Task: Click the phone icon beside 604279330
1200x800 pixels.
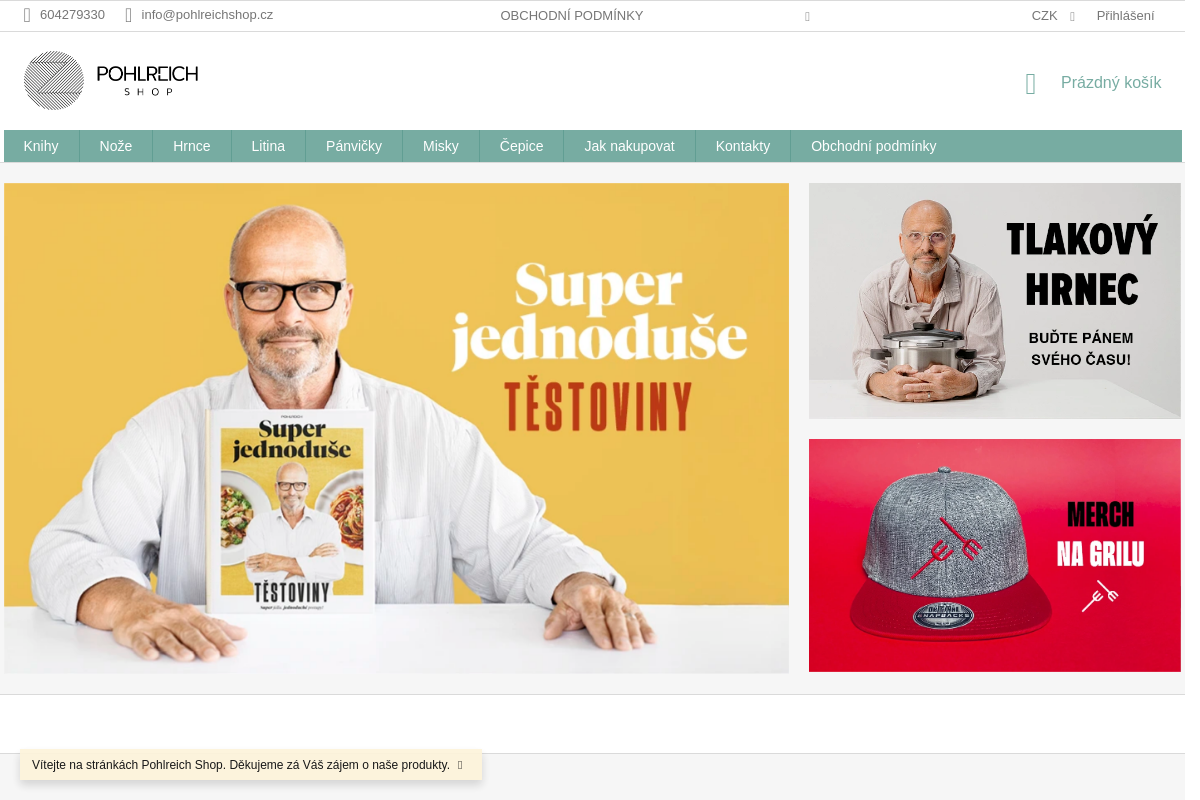Action: point(27,15)
